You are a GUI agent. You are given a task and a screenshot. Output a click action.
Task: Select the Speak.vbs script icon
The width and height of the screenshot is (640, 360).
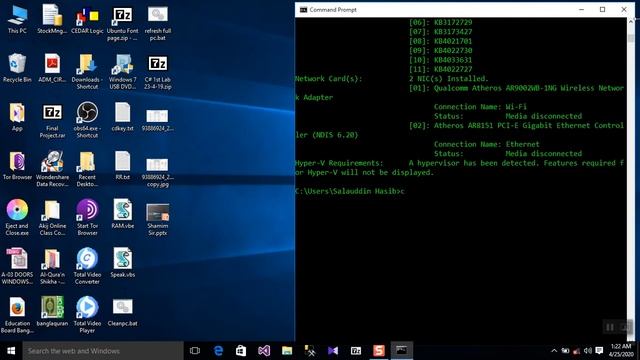pos(122,263)
